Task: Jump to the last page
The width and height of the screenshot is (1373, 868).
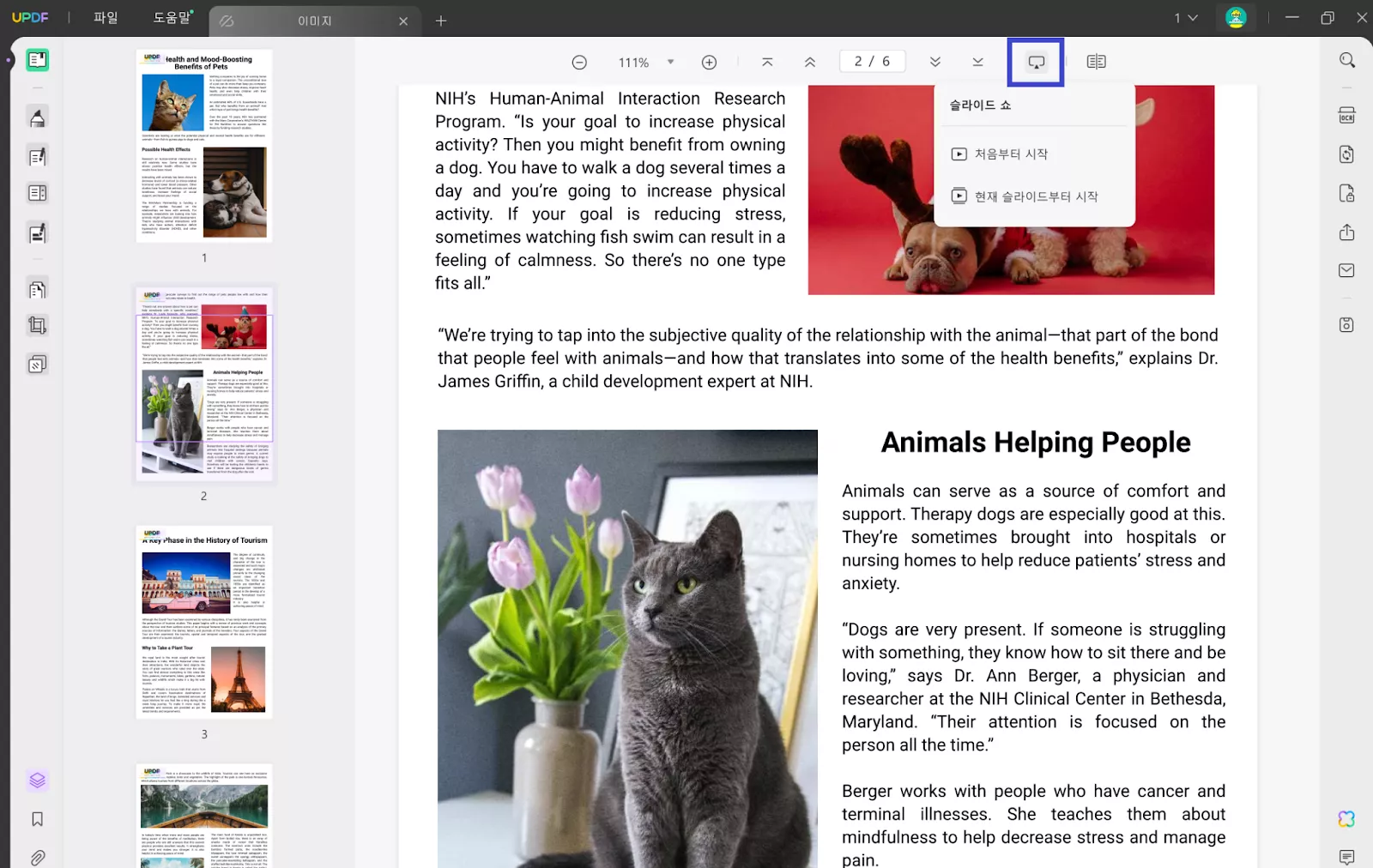Action: click(977, 62)
